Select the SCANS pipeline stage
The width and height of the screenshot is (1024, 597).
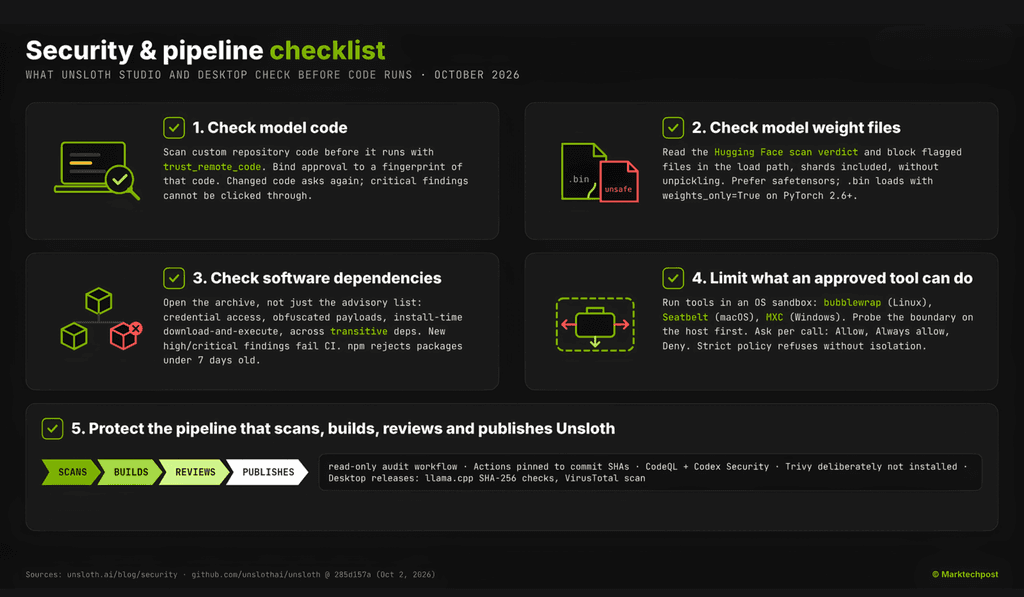tap(71, 472)
